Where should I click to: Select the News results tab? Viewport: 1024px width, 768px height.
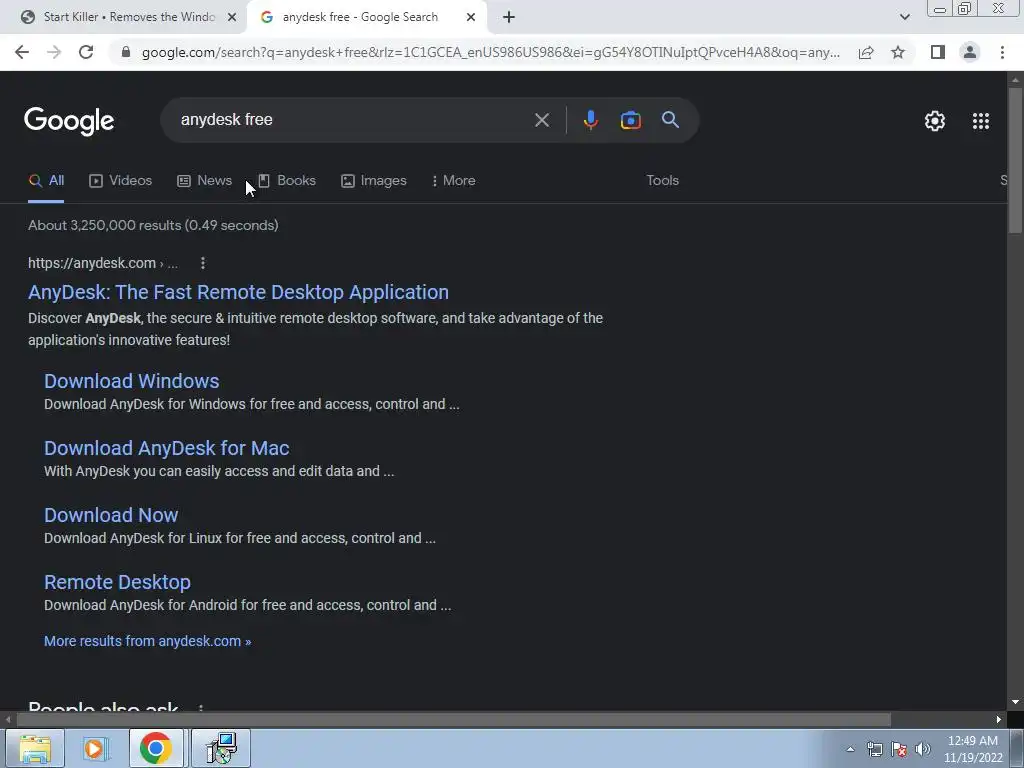(204, 180)
